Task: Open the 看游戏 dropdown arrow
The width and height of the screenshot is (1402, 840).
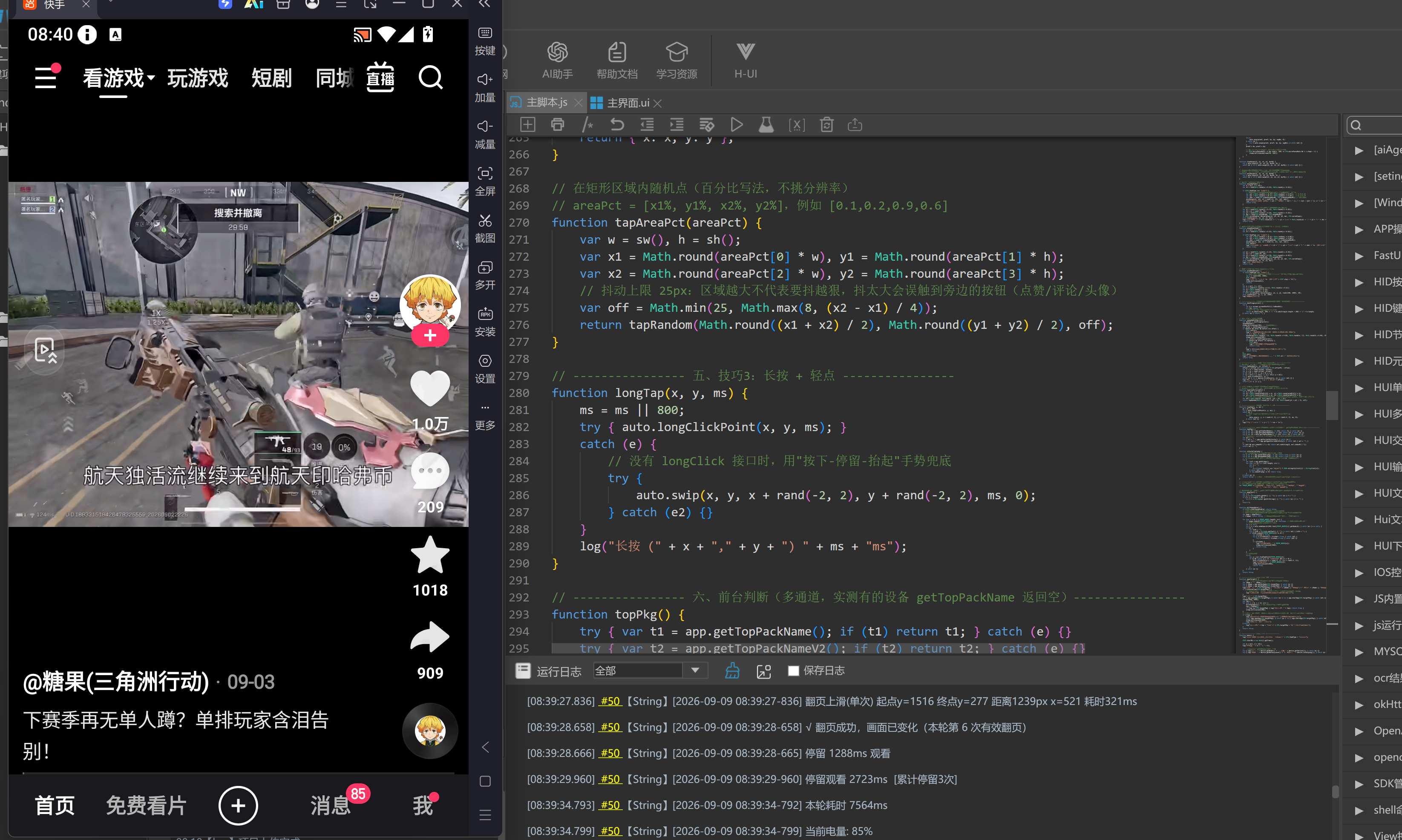Action: (x=151, y=78)
